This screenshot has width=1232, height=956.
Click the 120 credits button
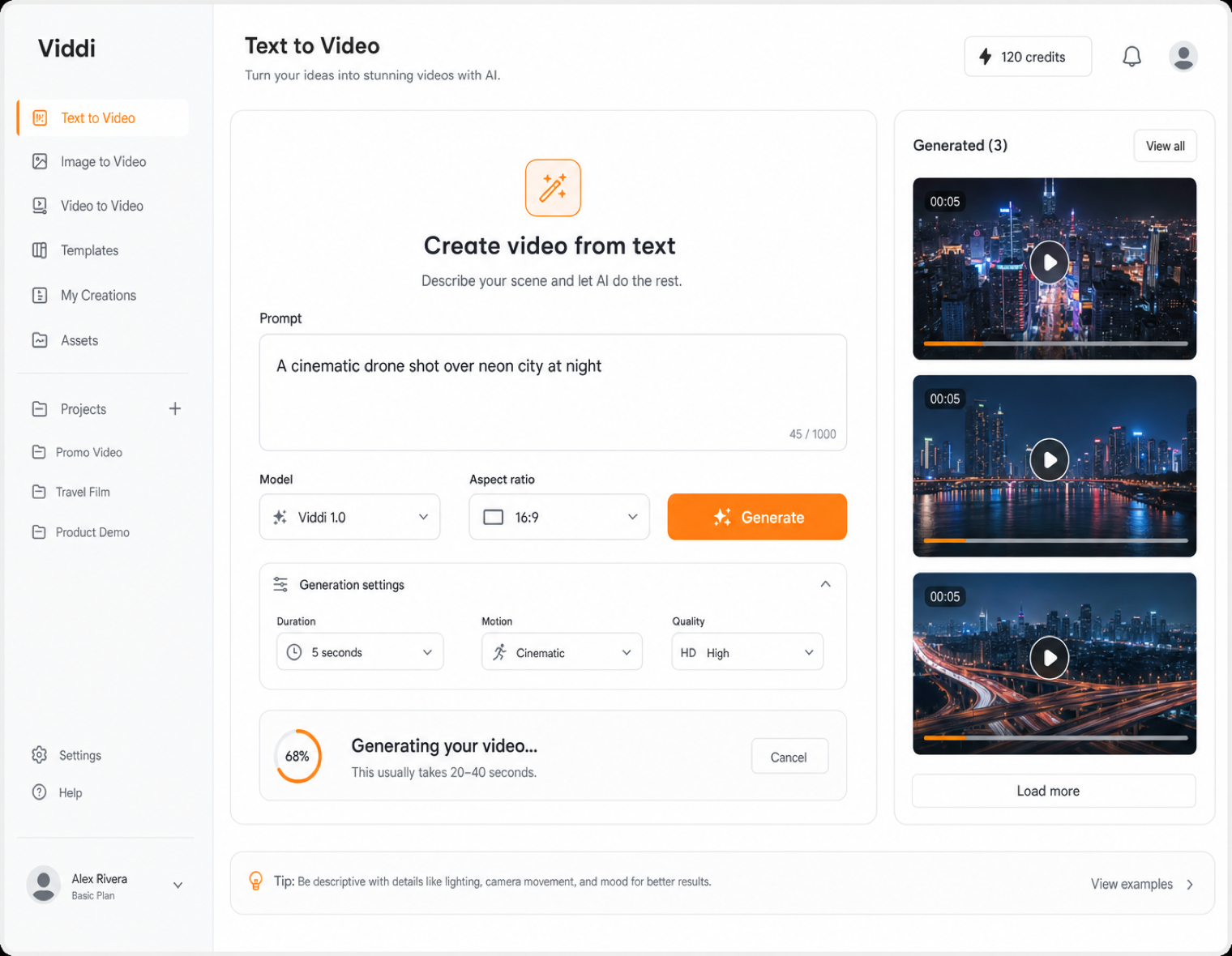[1028, 57]
